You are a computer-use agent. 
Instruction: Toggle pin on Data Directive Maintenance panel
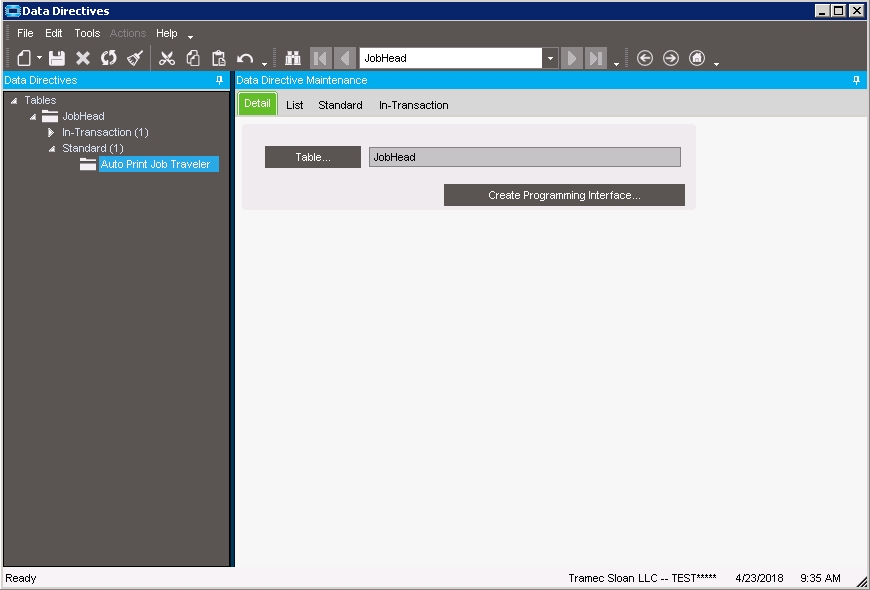[x=856, y=80]
